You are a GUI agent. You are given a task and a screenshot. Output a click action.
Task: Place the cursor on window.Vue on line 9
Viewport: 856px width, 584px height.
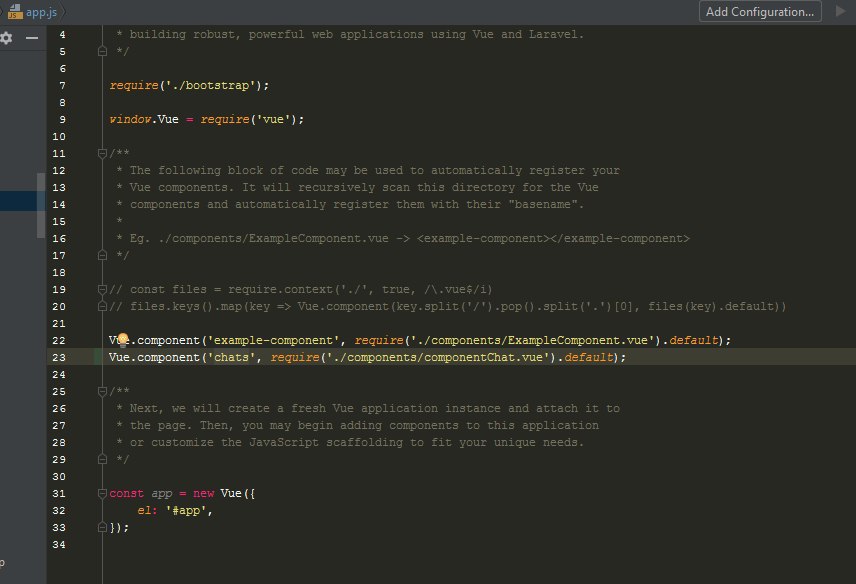click(144, 120)
